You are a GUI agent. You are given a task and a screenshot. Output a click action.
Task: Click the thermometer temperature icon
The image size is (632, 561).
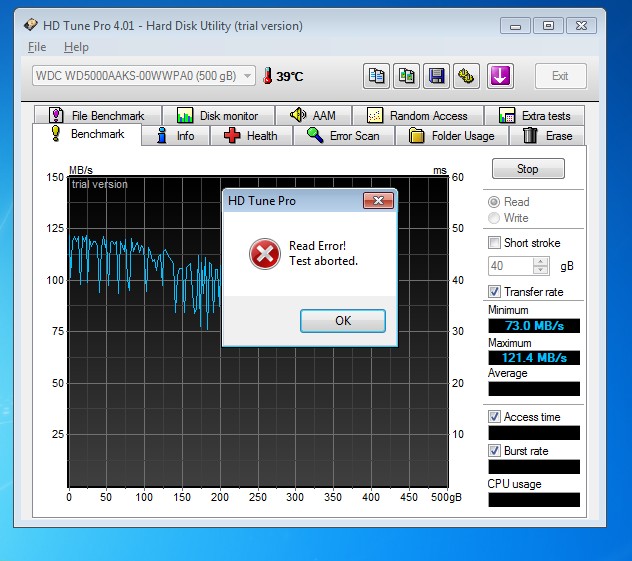pos(267,76)
